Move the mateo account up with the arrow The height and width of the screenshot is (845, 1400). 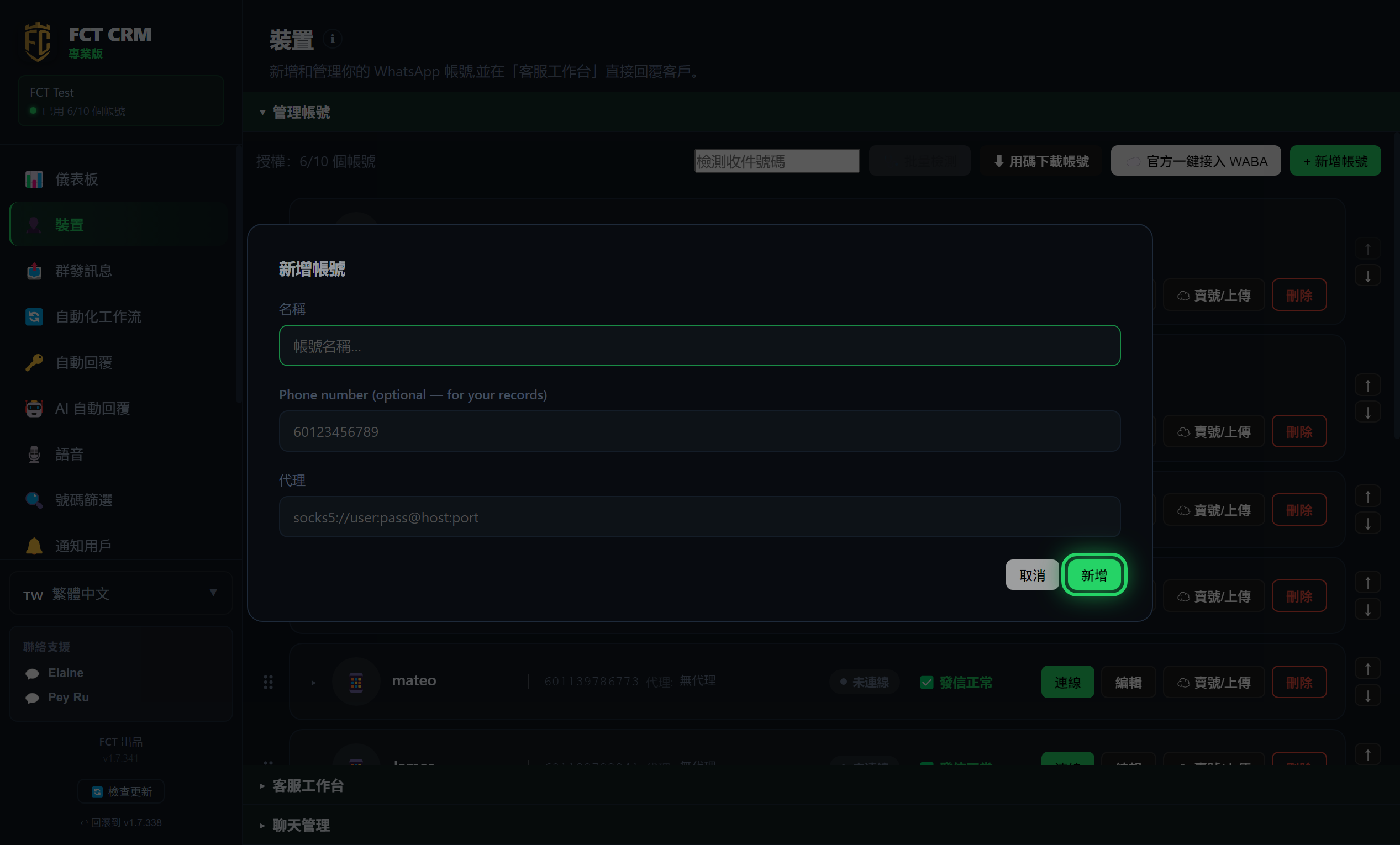1367,668
